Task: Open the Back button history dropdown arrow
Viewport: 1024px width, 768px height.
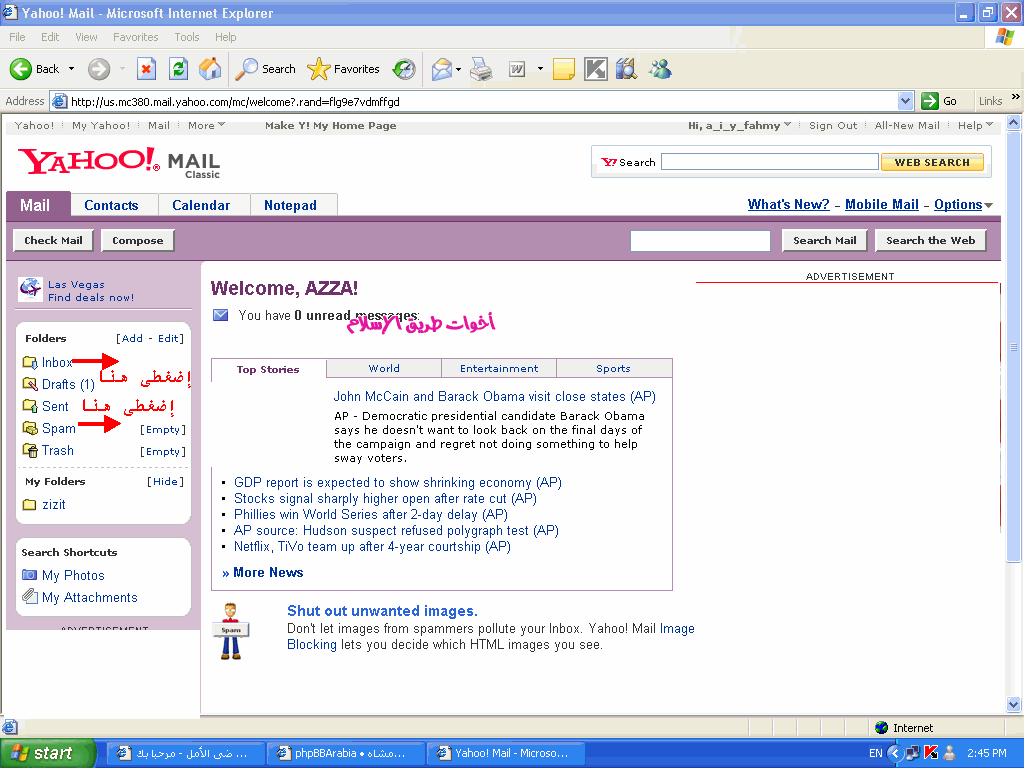Action: (x=71, y=69)
